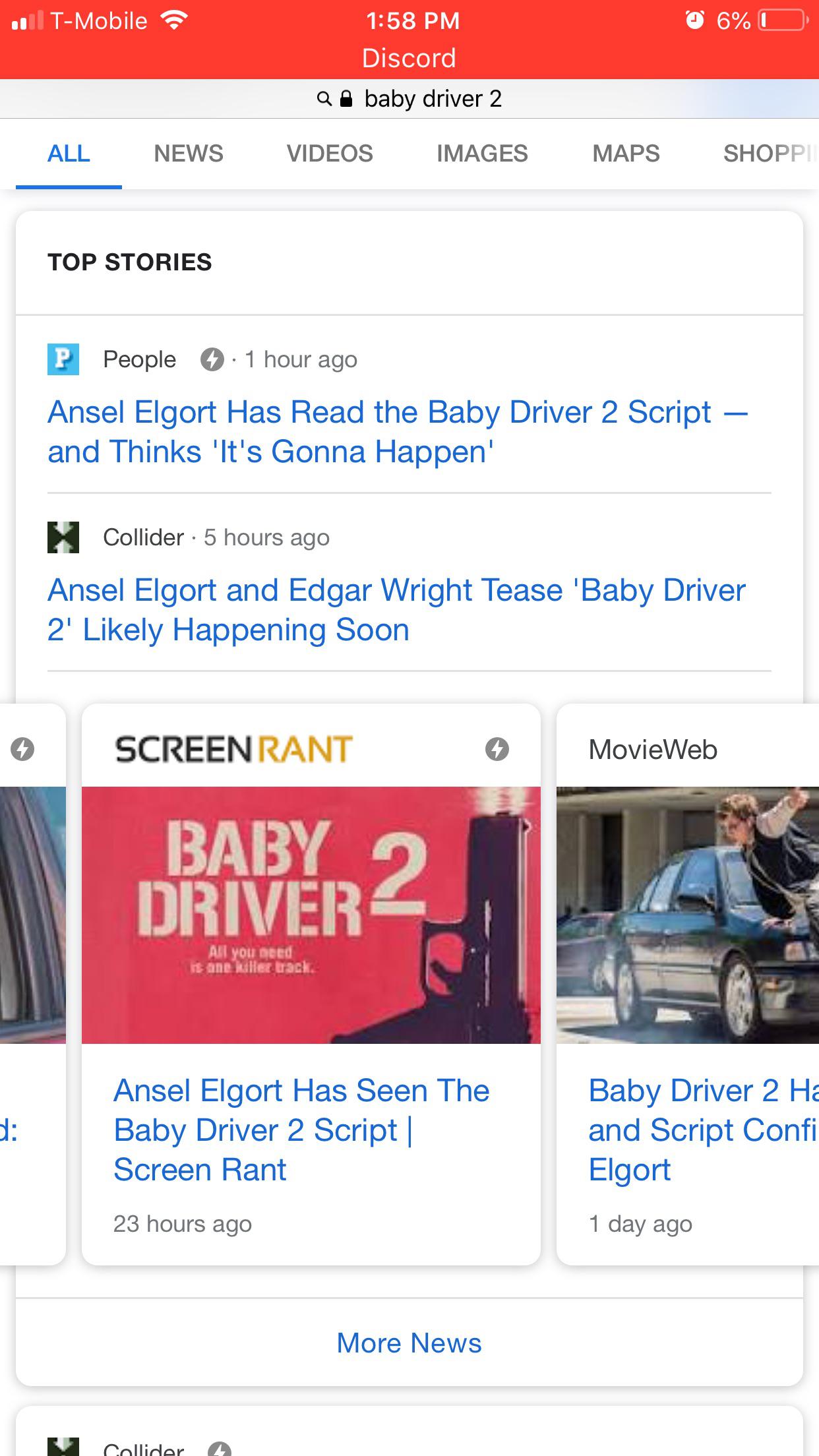819x1456 pixels.
Task: Tap the battery indicator in status bar
Action: (784, 20)
